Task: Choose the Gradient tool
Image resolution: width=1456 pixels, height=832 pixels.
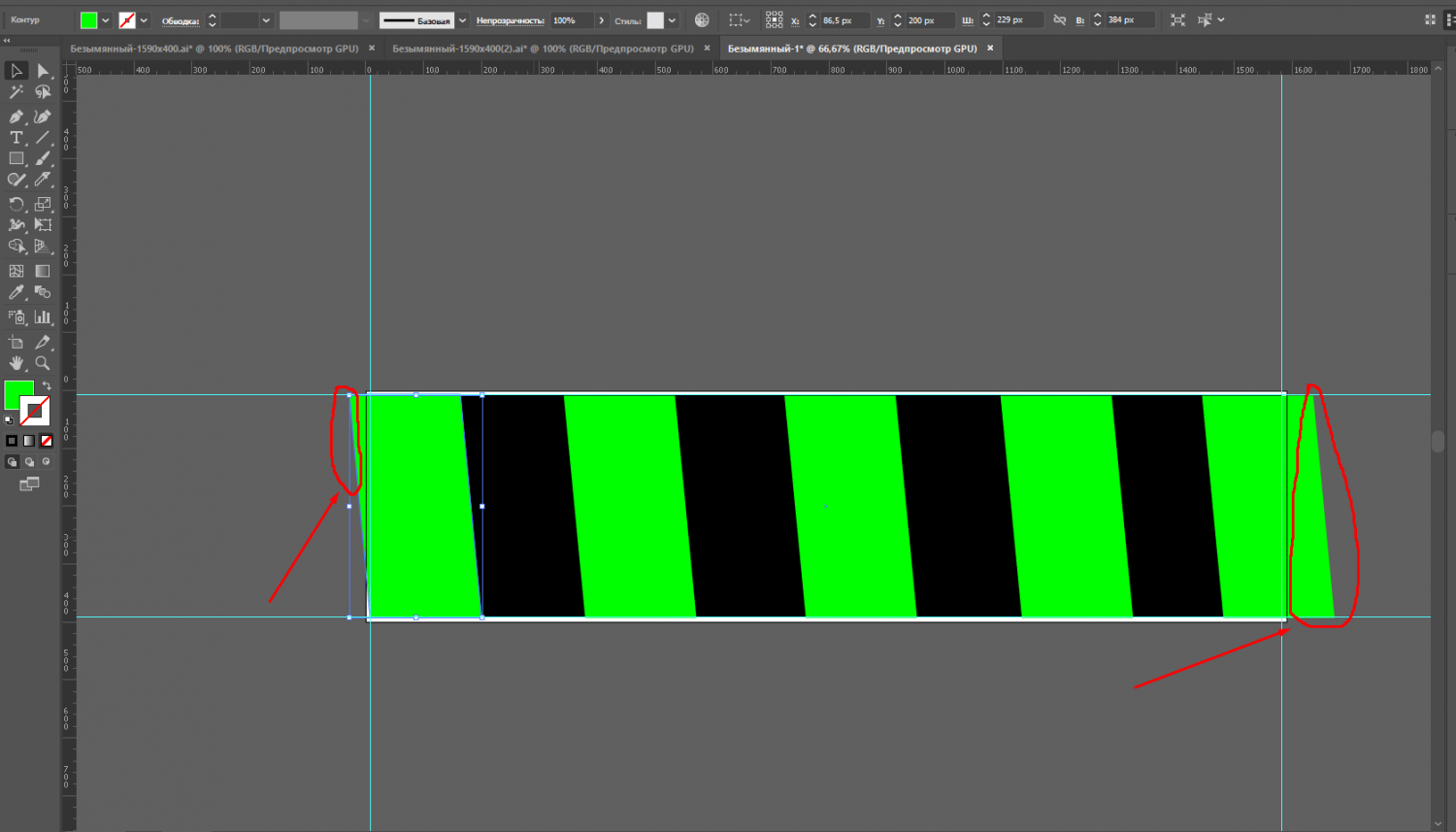Action: pyautogui.click(x=43, y=272)
